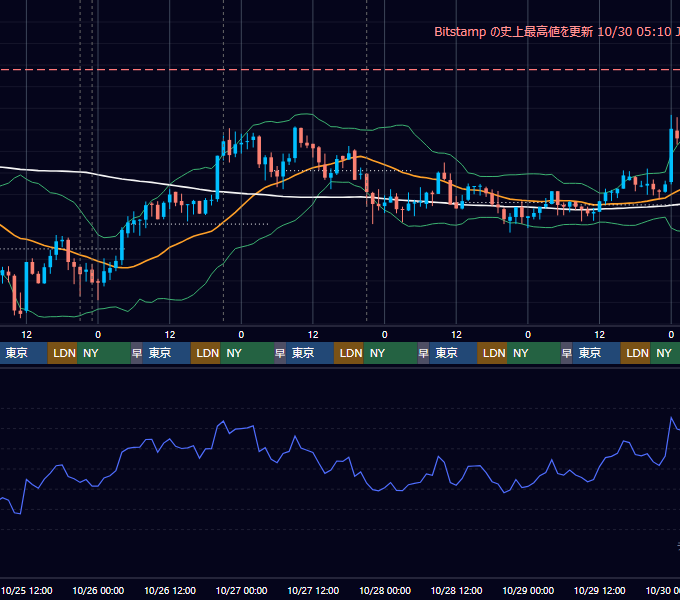The image size is (680, 600).
Task: Select the 早 early-session block on 10/29
Action: tap(566, 353)
